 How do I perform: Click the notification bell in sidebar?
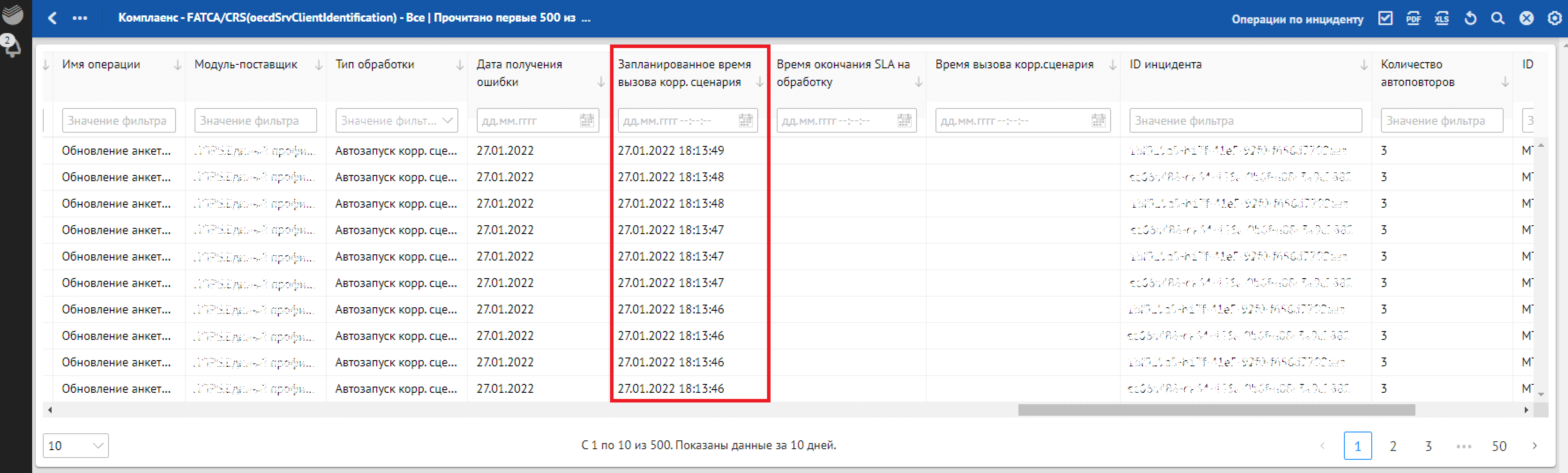12,46
